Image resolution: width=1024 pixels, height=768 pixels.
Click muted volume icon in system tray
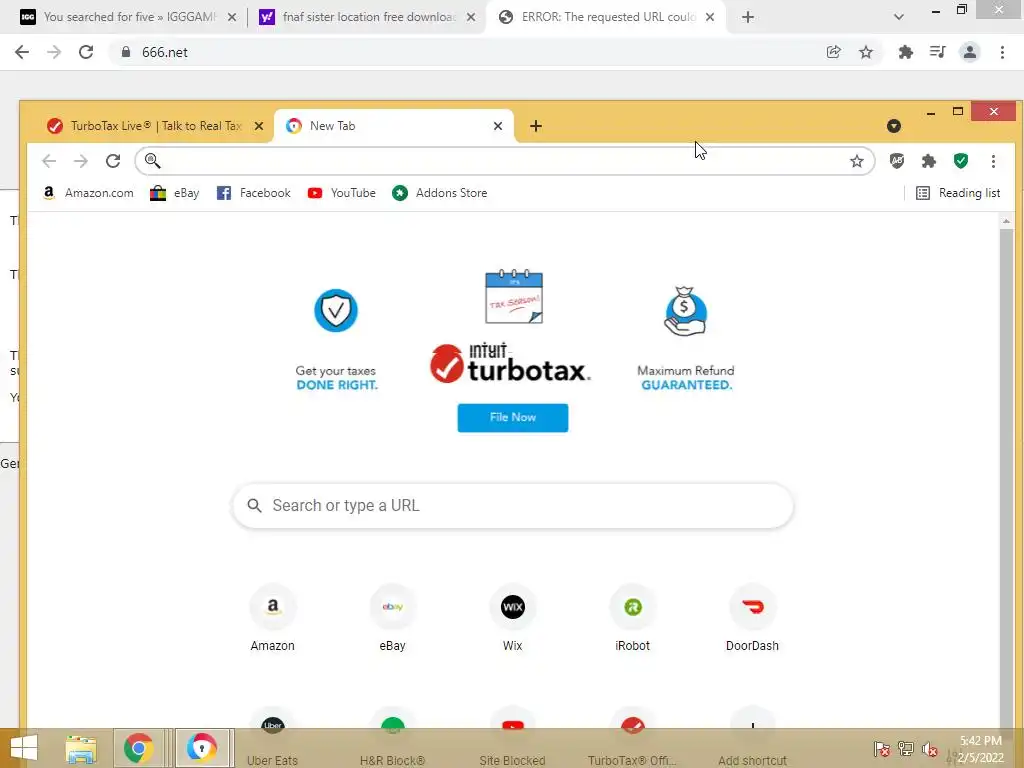(930, 749)
